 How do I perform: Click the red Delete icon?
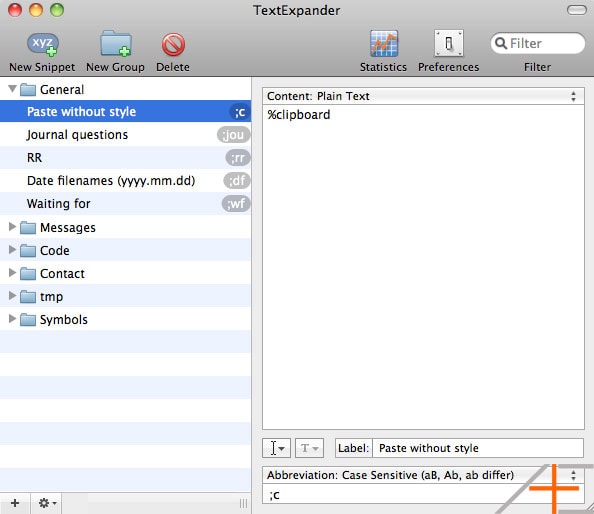coord(173,45)
